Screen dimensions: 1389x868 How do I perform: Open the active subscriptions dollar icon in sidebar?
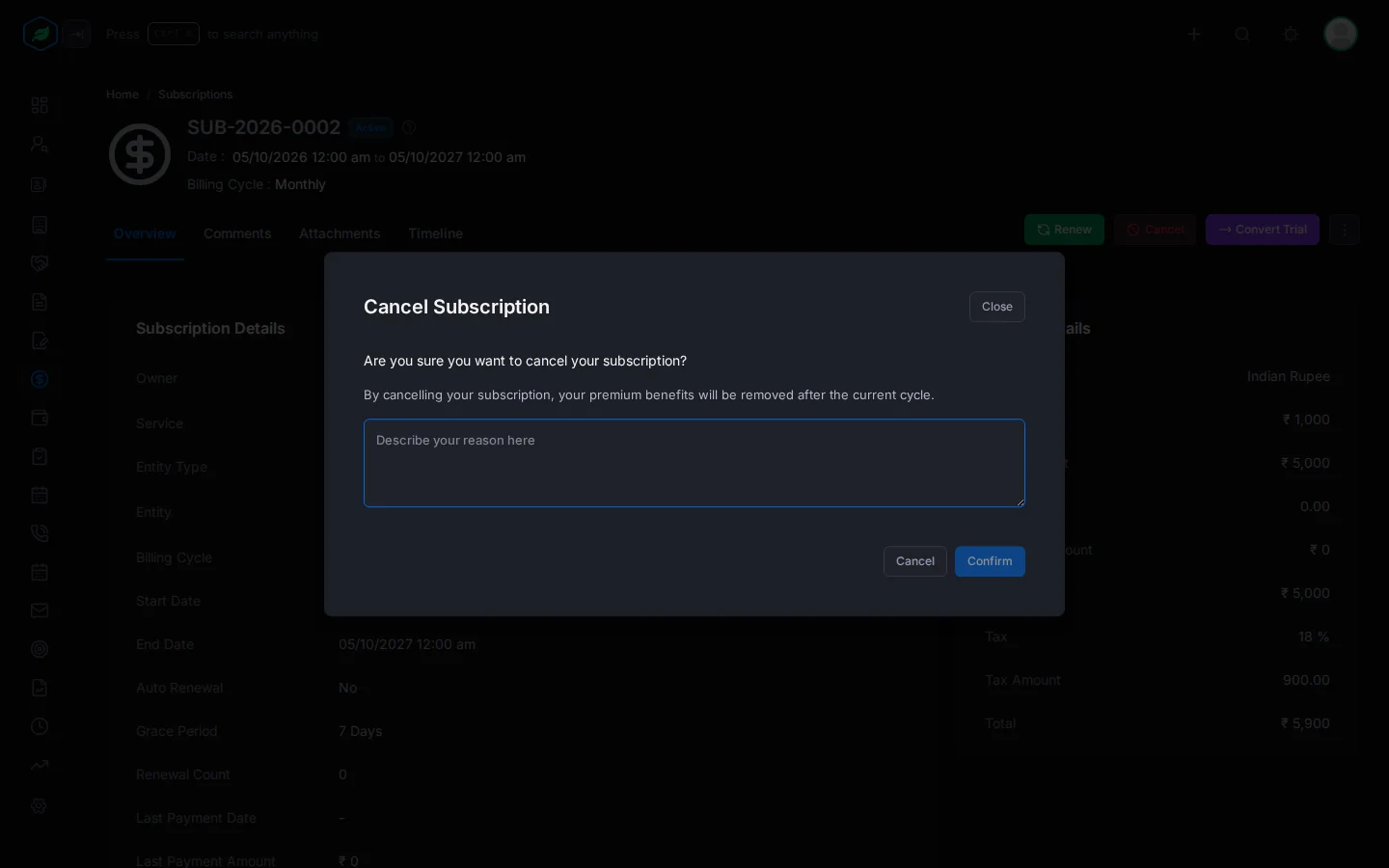coord(40,379)
